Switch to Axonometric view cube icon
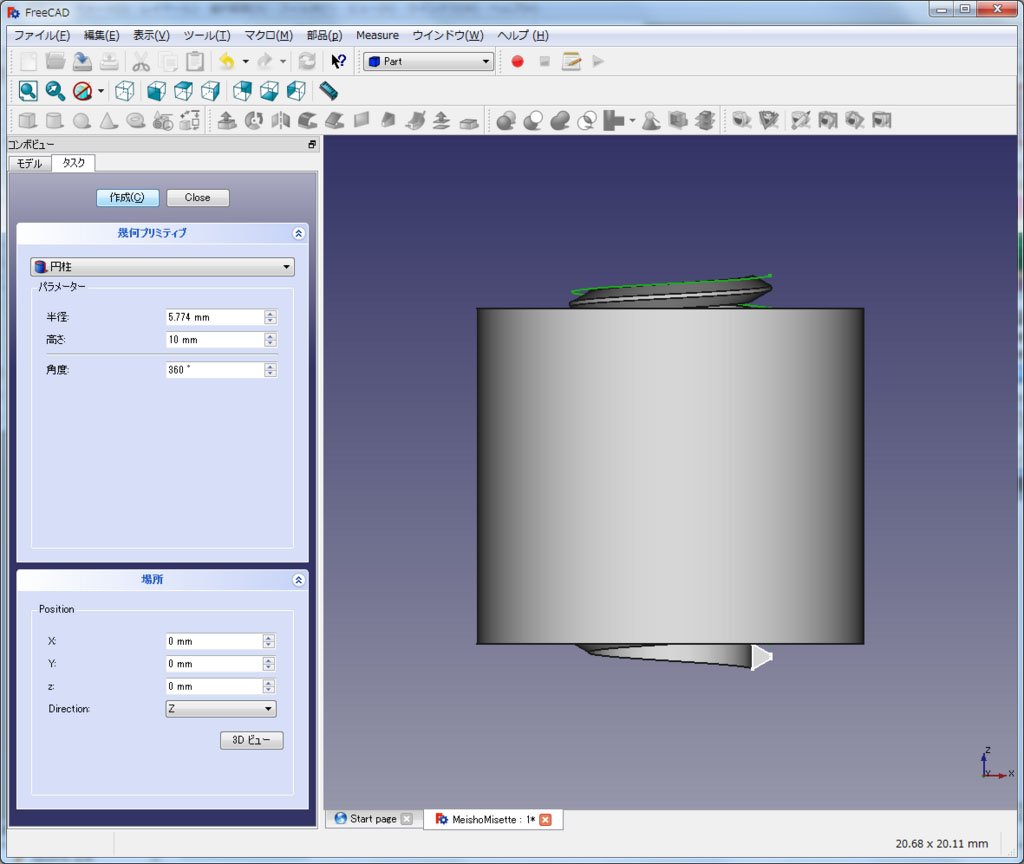The width and height of the screenshot is (1024, 864). [125, 91]
